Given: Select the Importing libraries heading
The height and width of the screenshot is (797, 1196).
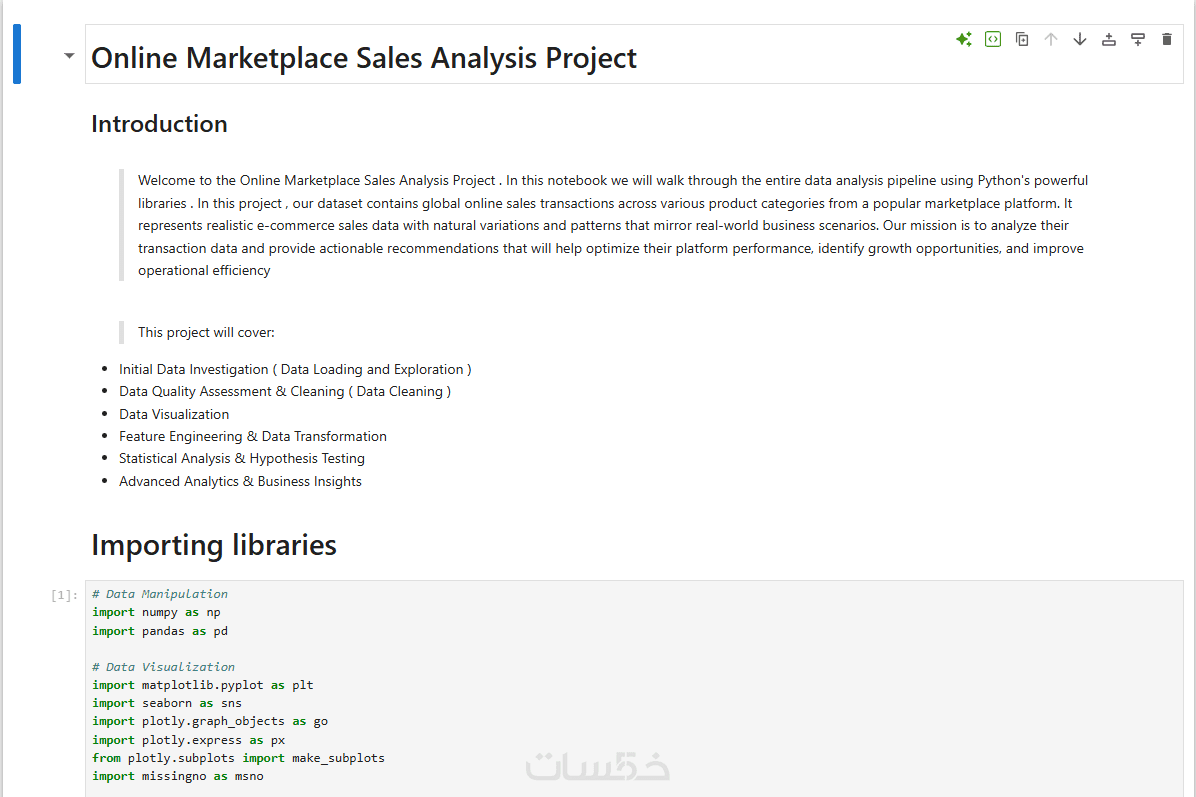Looking at the screenshot, I should (214, 545).
